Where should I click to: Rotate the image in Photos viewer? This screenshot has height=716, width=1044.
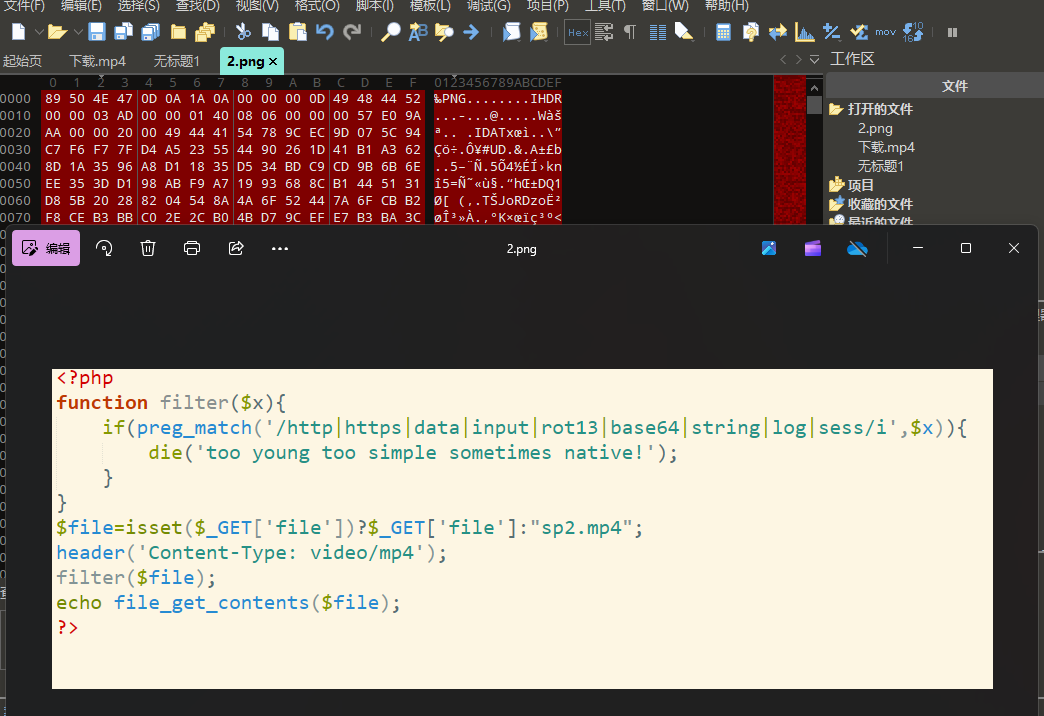coord(104,248)
